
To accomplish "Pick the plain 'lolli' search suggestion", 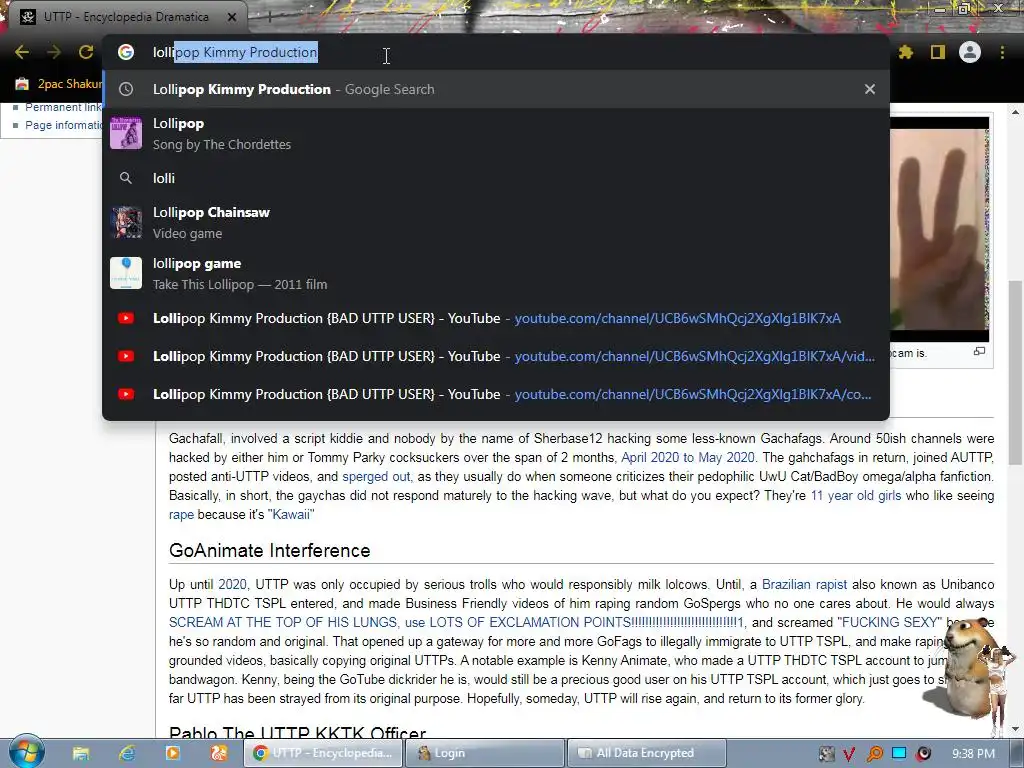I will coord(496,178).
